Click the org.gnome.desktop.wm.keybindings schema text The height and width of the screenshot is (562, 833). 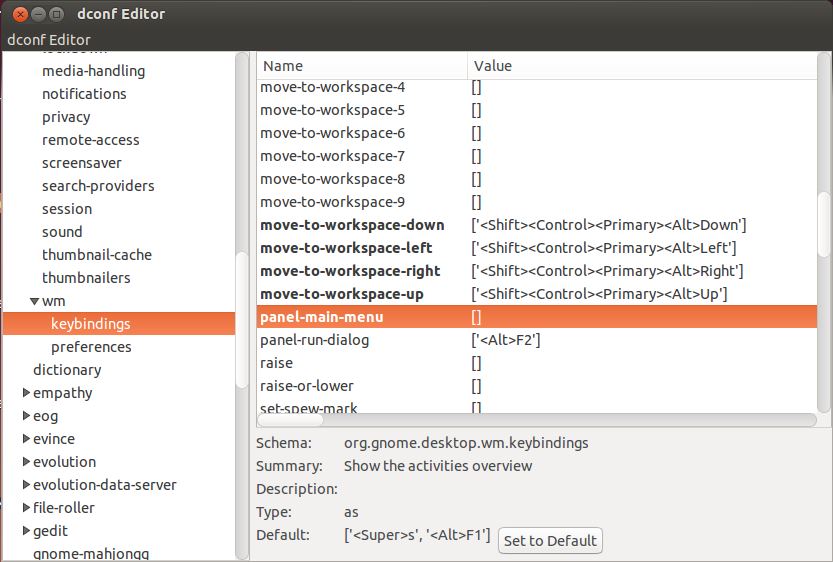click(x=466, y=442)
